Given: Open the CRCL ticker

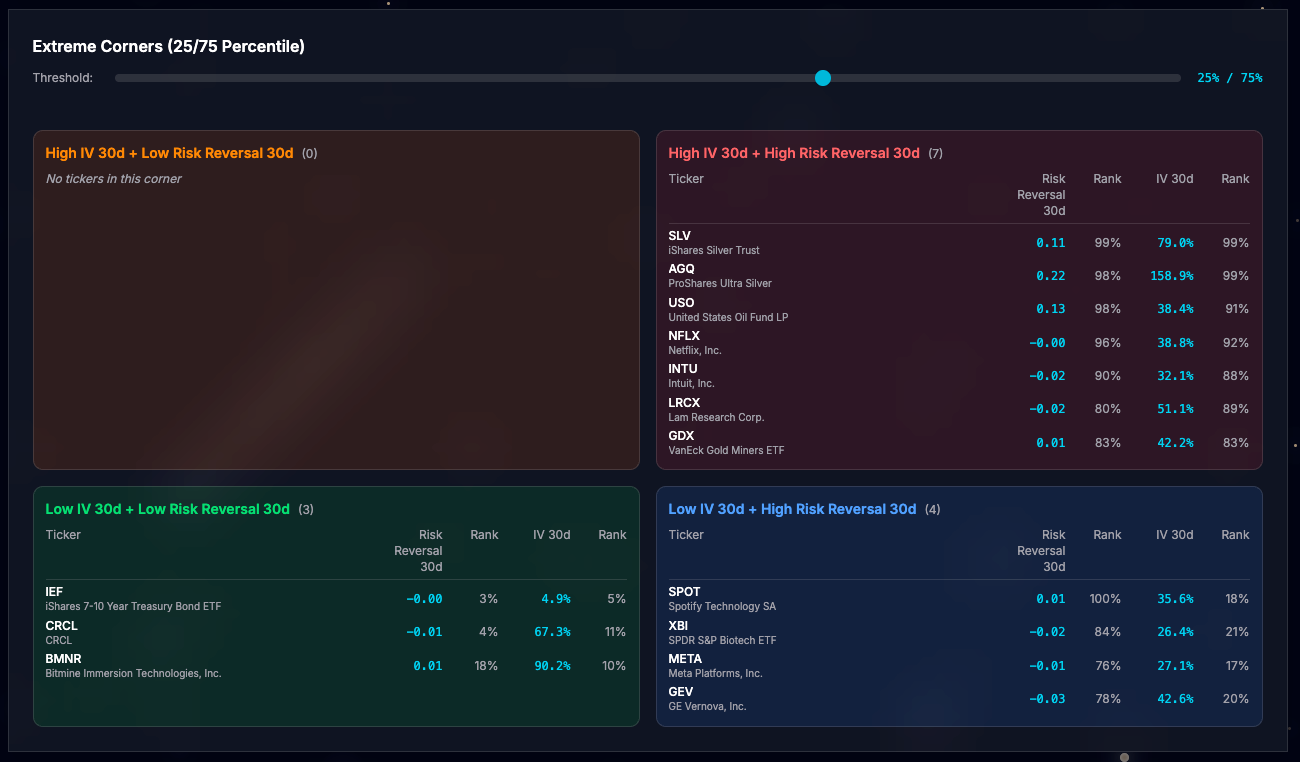Looking at the screenshot, I should (x=61, y=626).
